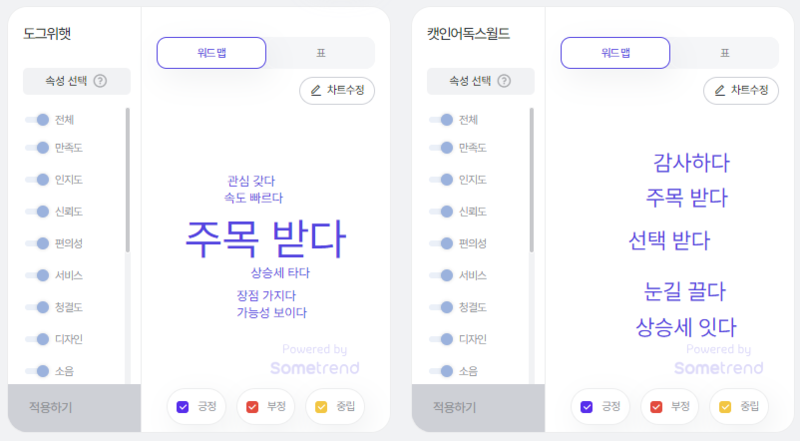Toggle 만족도 switch in 도그위햇 panel
Viewport: 800px width, 441px height.
(37, 148)
